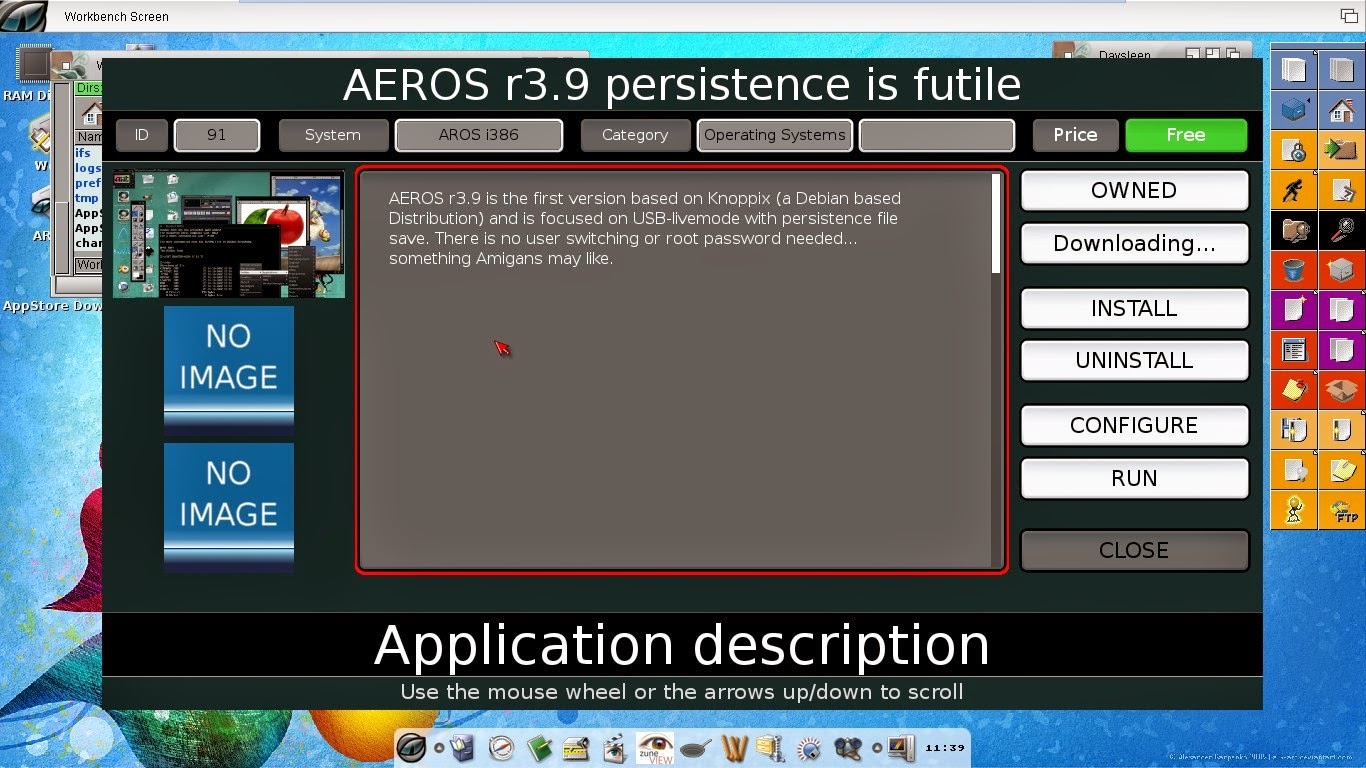The image size is (1366, 768).
Task: Click the "logs" entry in the Workbench window
Action: click(88, 168)
